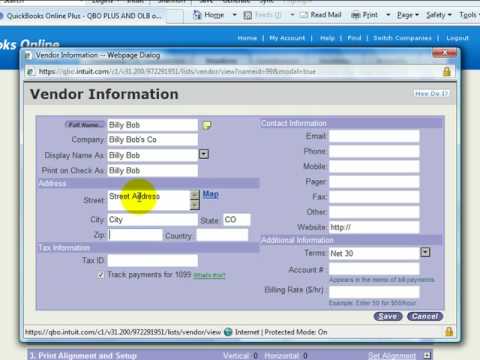This screenshot has height=360, width=480.
Task: Open the Help link in header
Action: pos(327,38)
